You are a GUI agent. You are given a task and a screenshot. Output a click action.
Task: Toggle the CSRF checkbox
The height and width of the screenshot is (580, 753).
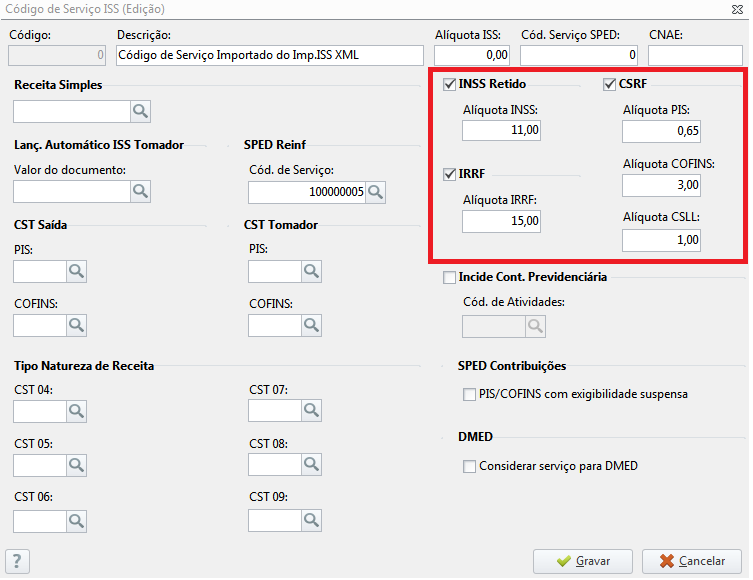coord(609,85)
